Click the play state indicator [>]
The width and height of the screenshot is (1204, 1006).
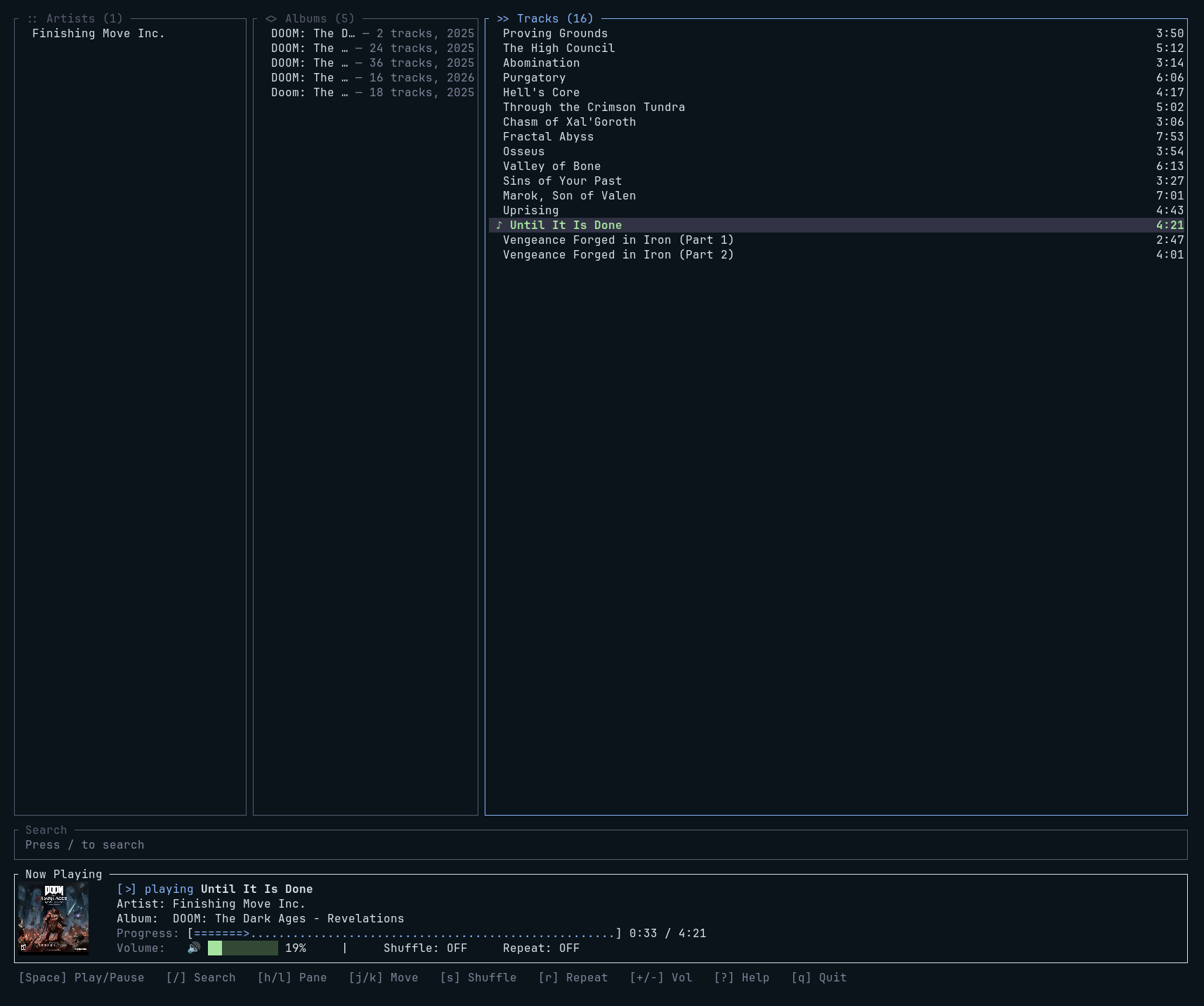coord(126,889)
